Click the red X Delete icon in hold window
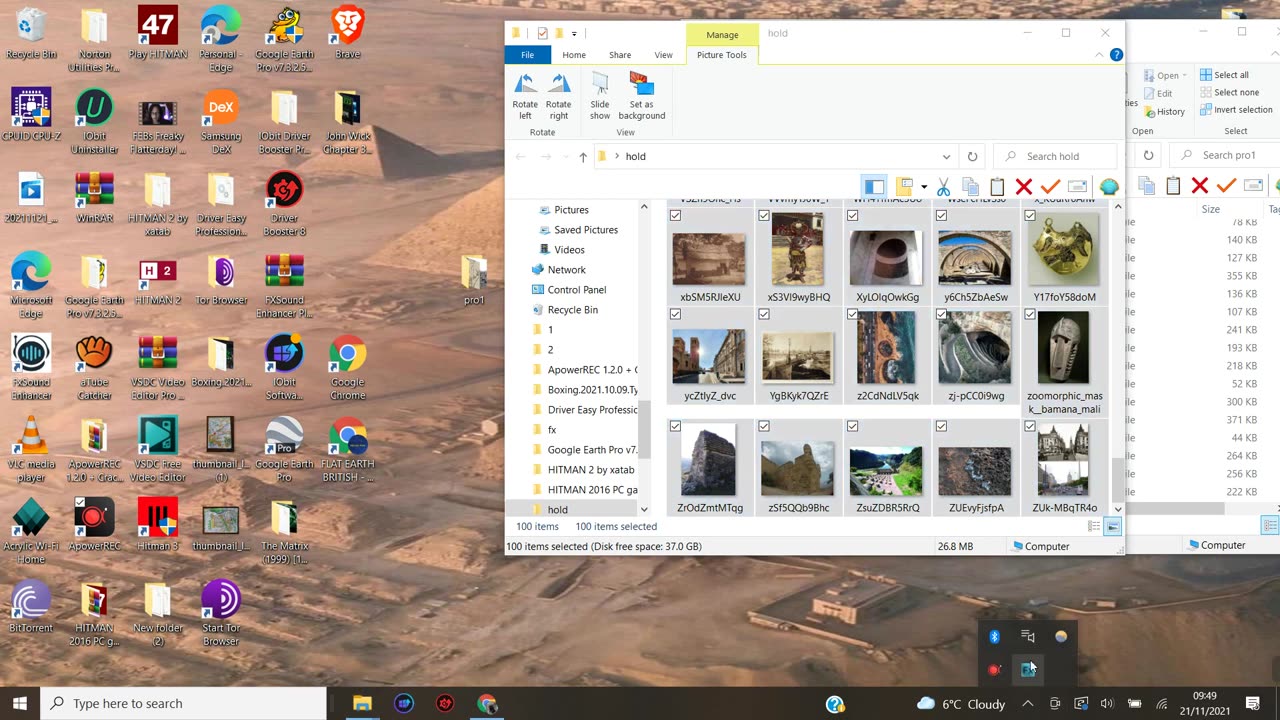This screenshot has width=1280, height=720. click(x=1023, y=187)
